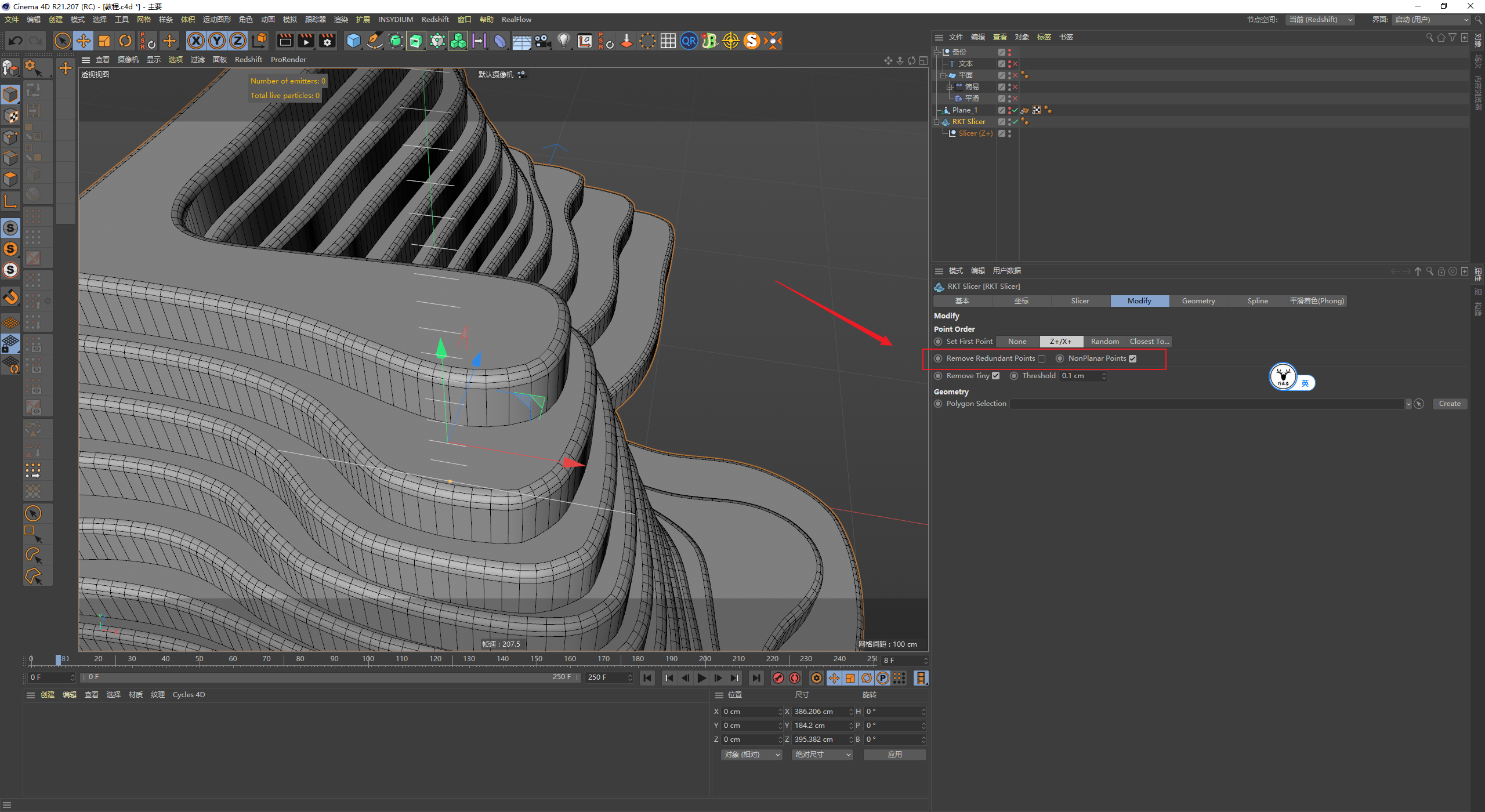Open the 运动图形 menu
Image resolution: width=1485 pixels, height=812 pixels.
point(216,20)
